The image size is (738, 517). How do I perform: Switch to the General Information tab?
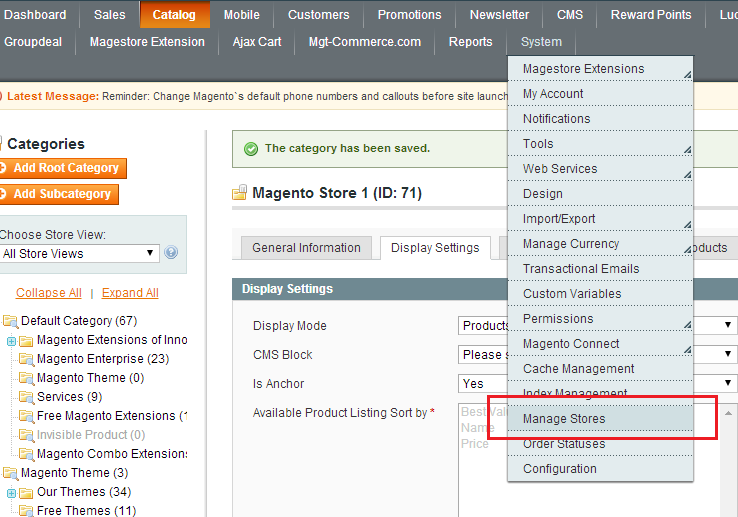[x=306, y=248]
